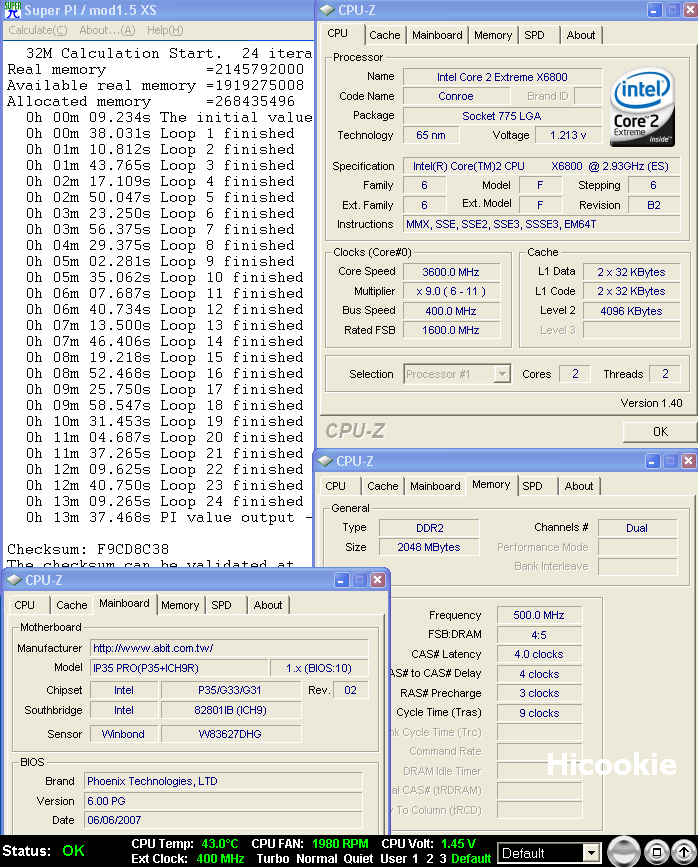Viewport: 698px width, 867px height.
Task: Switch to Memory tab in top CPU-Z window
Action: [493, 35]
